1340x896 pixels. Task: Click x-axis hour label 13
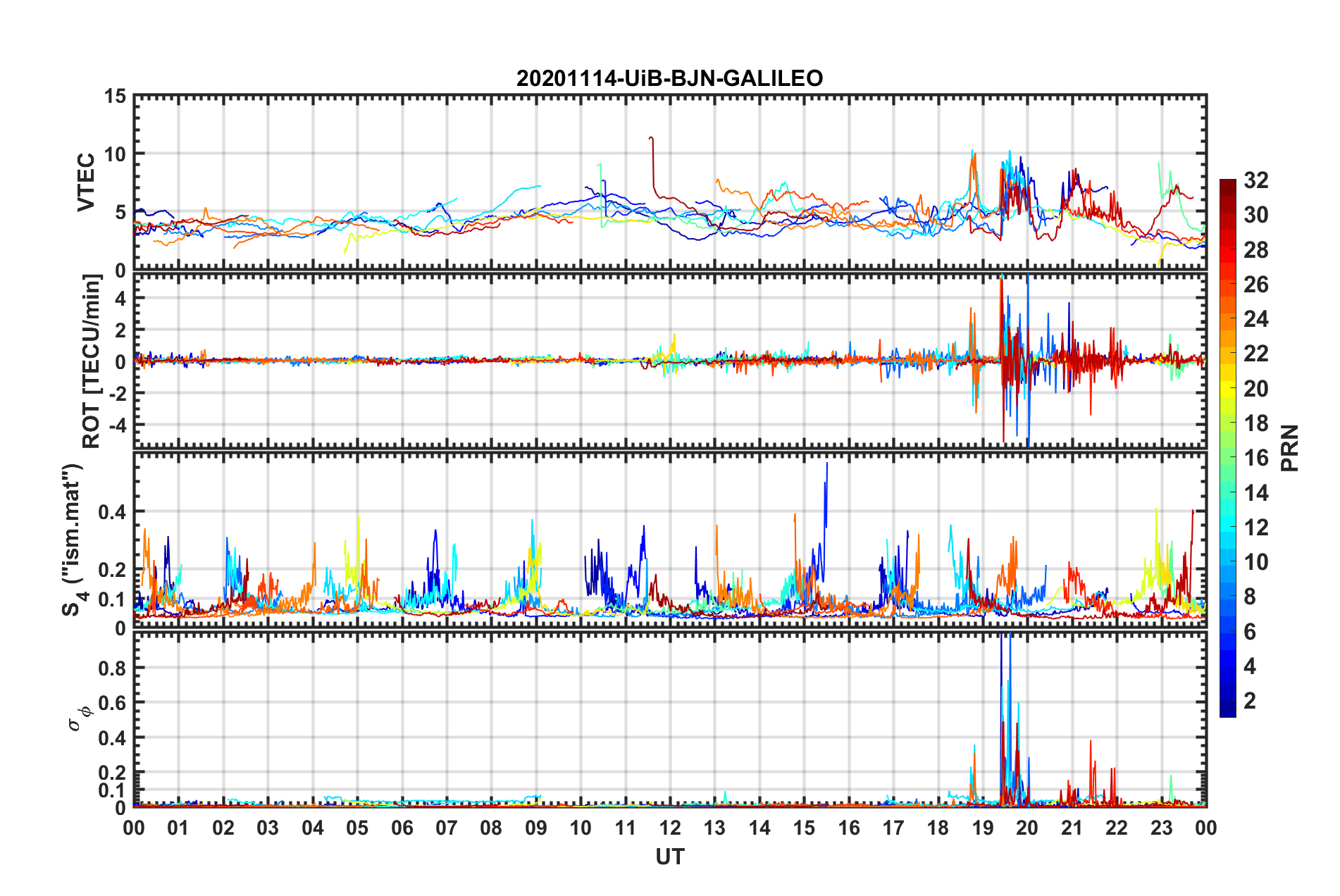pos(714,828)
